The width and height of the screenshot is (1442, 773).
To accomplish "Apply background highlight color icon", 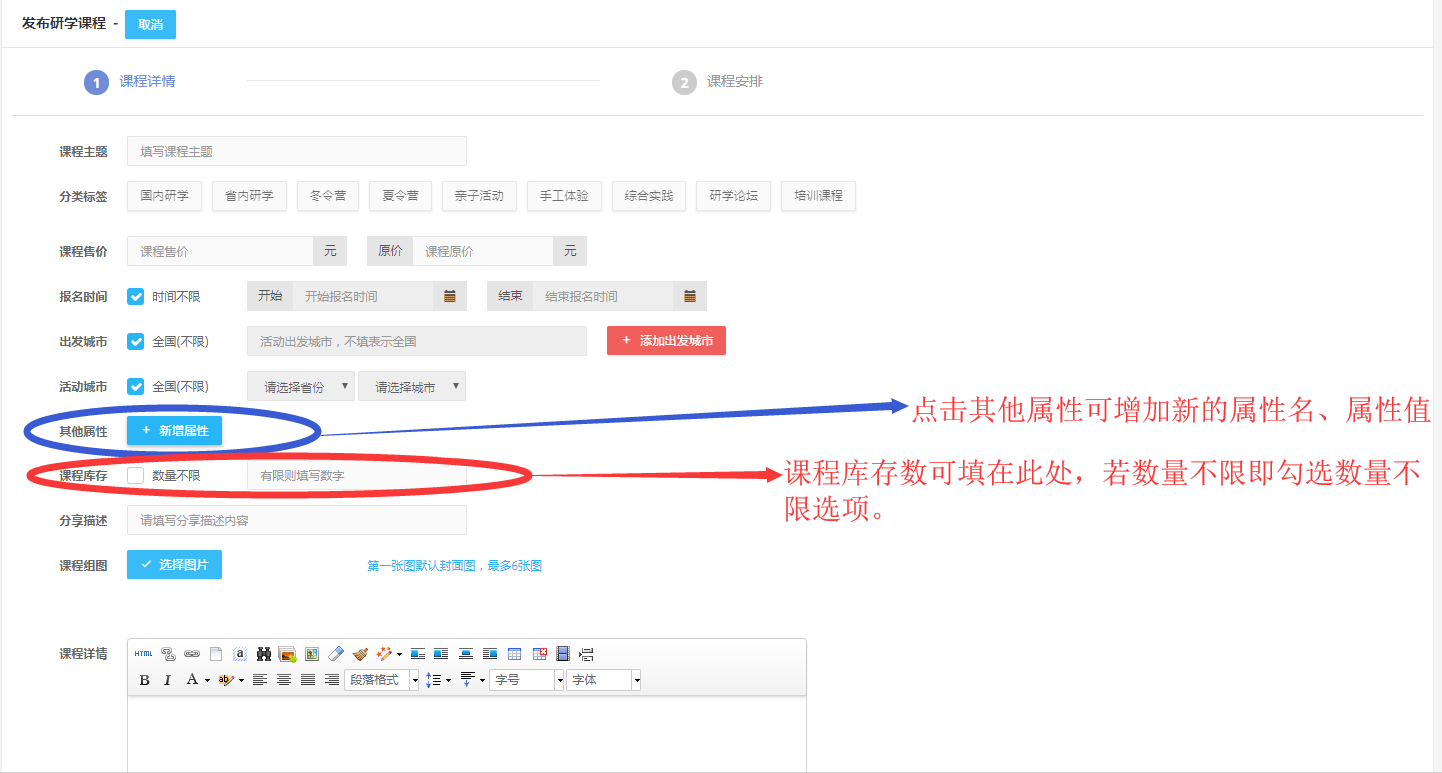I will (x=225, y=680).
